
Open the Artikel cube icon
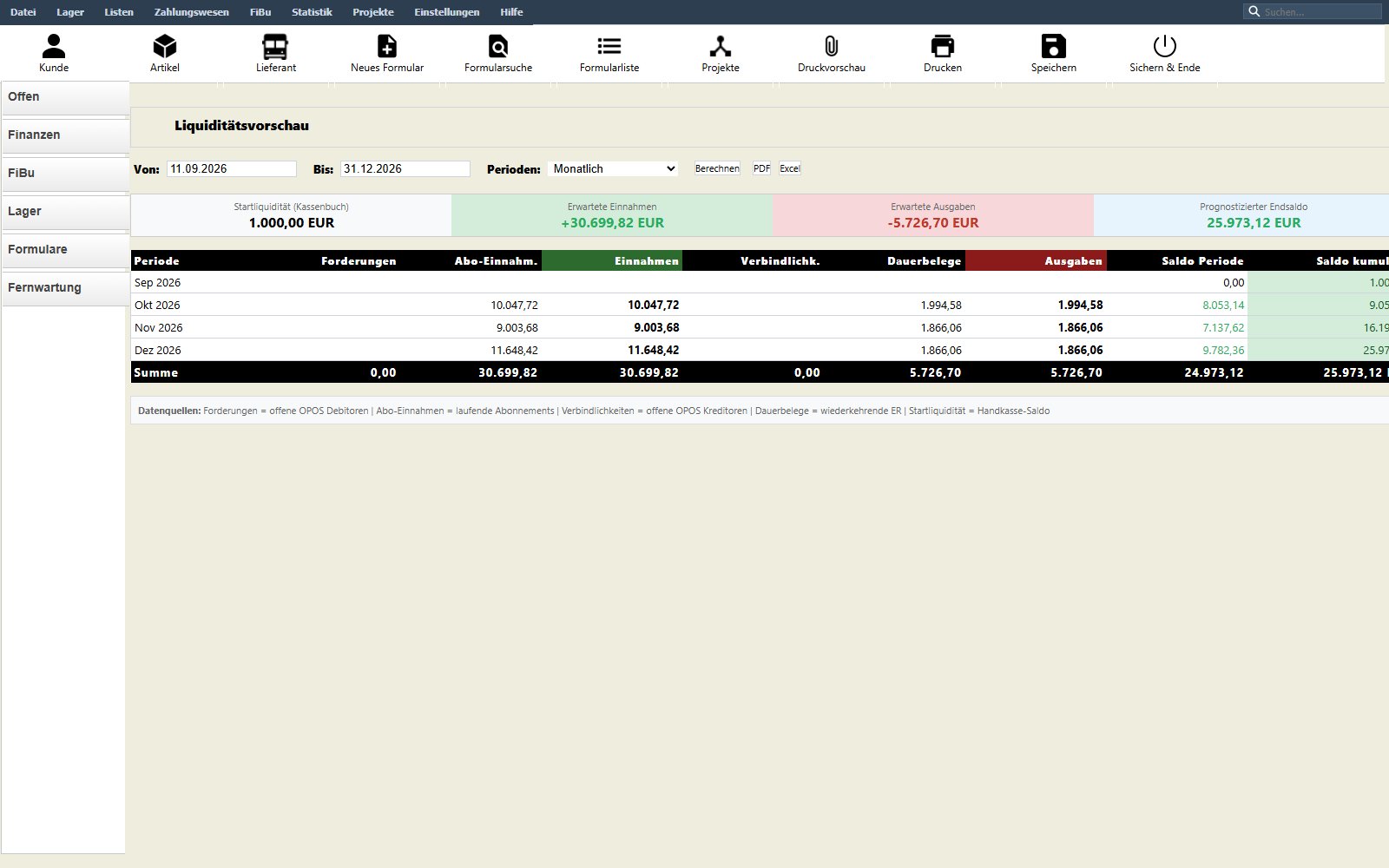coord(165,46)
